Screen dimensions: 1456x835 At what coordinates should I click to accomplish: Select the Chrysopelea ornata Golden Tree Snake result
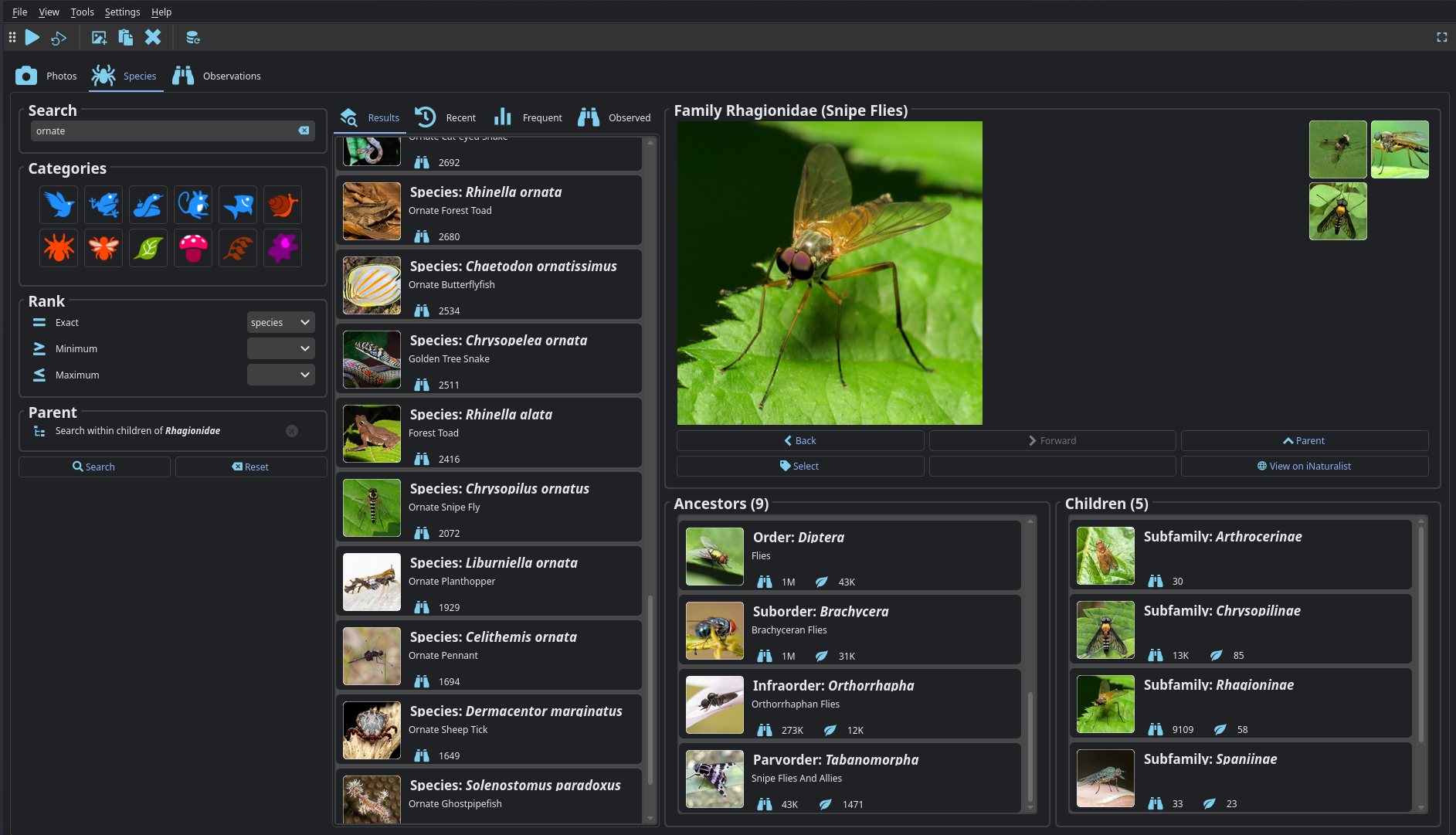[489, 358]
